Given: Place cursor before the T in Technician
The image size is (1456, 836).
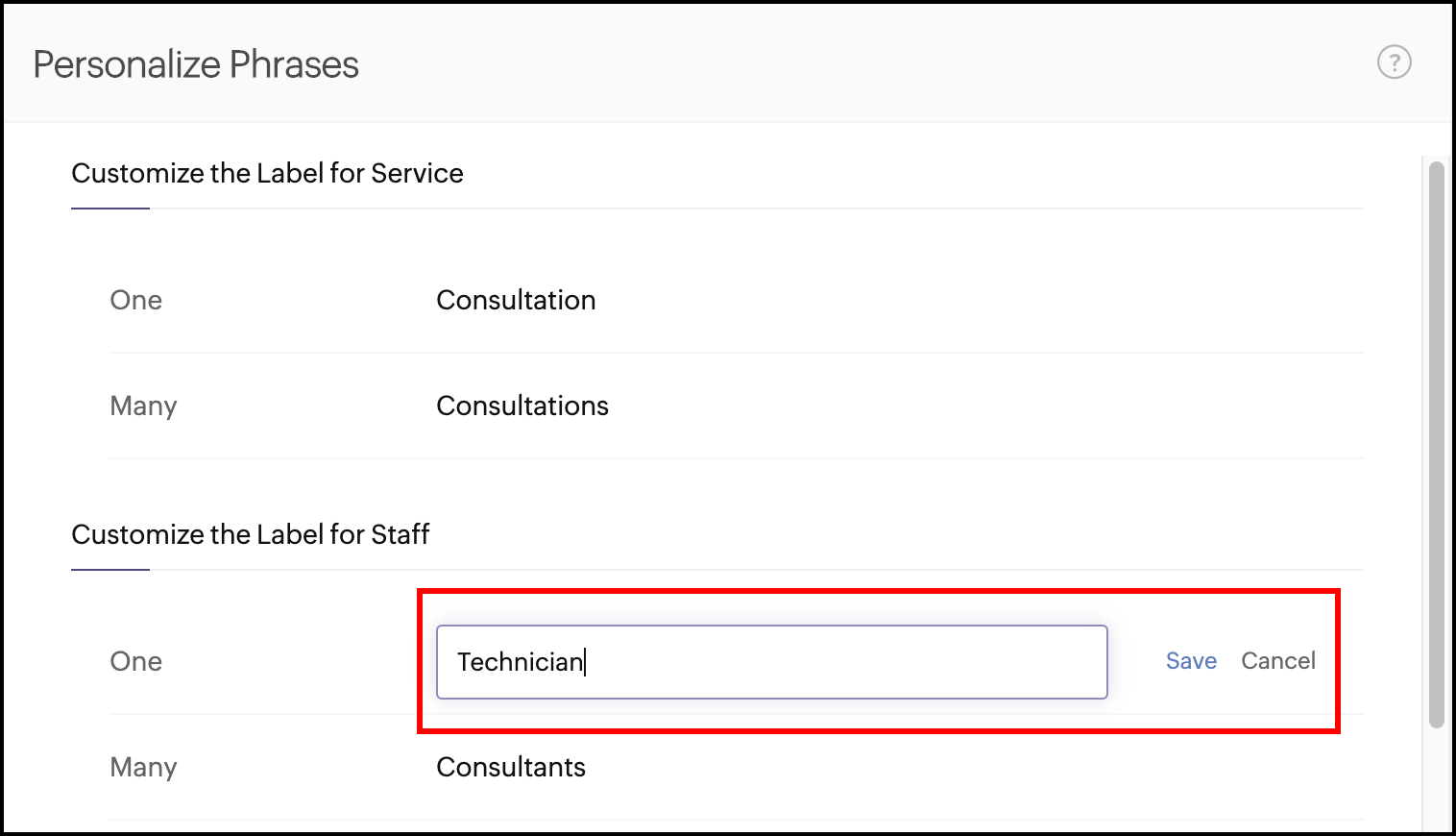Looking at the screenshot, I should click(458, 662).
